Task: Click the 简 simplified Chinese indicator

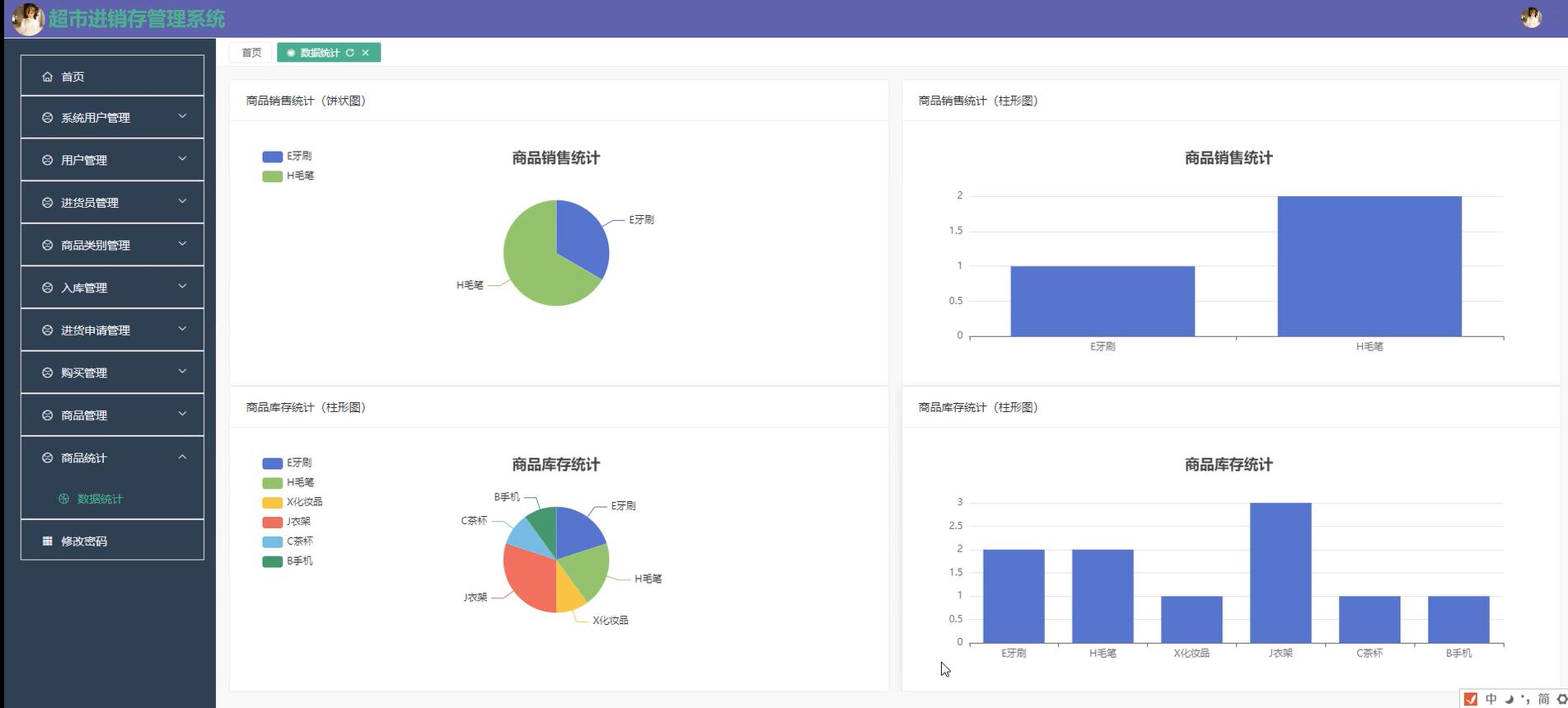Action: [x=1543, y=699]
